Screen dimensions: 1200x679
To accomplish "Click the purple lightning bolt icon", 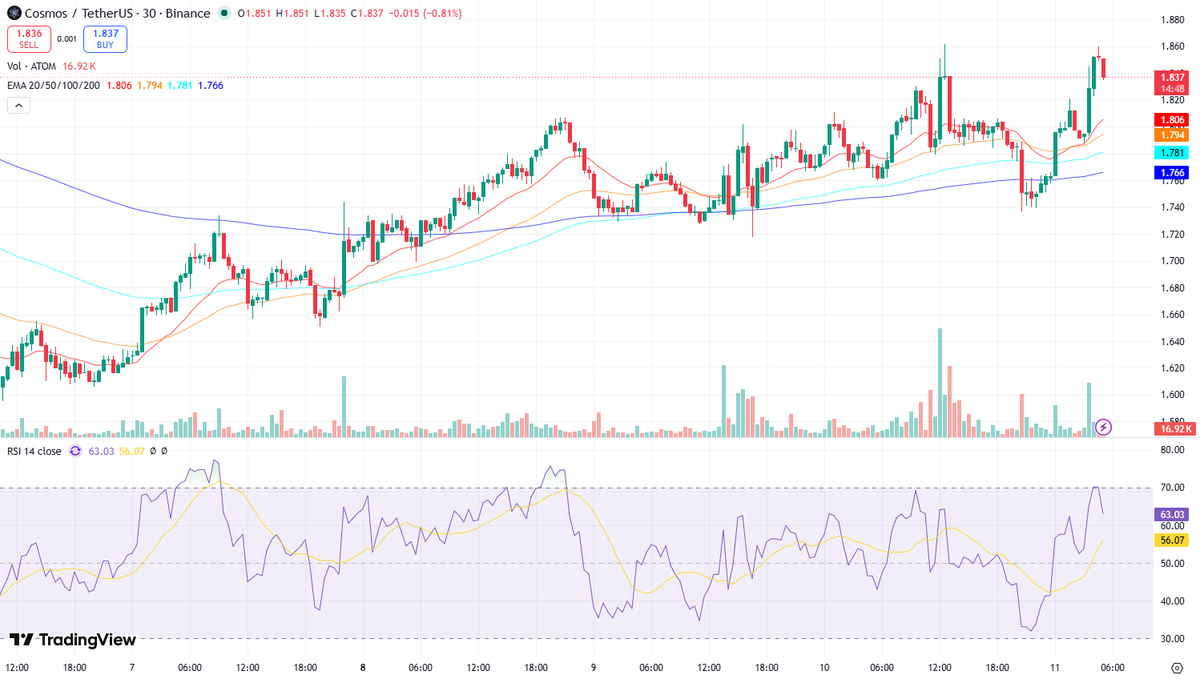I will [x=1104, y=427].
